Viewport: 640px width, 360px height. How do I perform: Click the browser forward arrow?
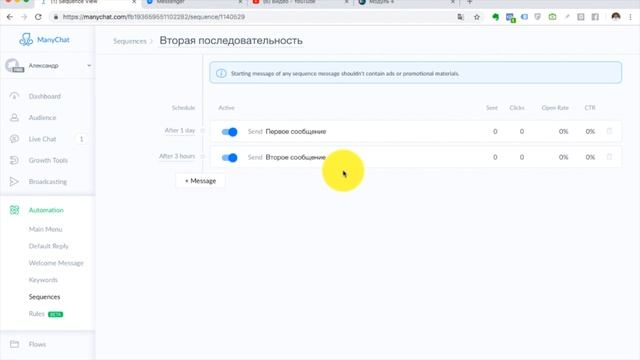tap(24, 17)
